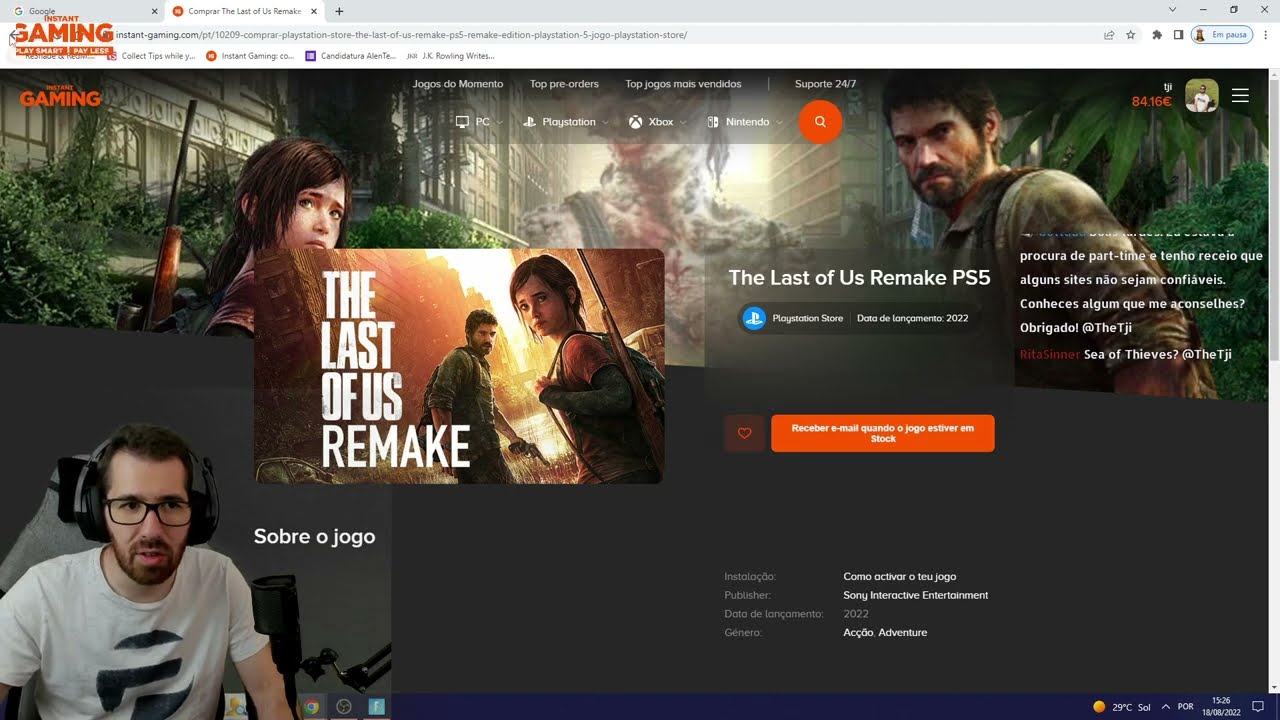This screenshot has height=720, width=1280.
Task: Open the Acção genre link
Action: tap(858, 633)
